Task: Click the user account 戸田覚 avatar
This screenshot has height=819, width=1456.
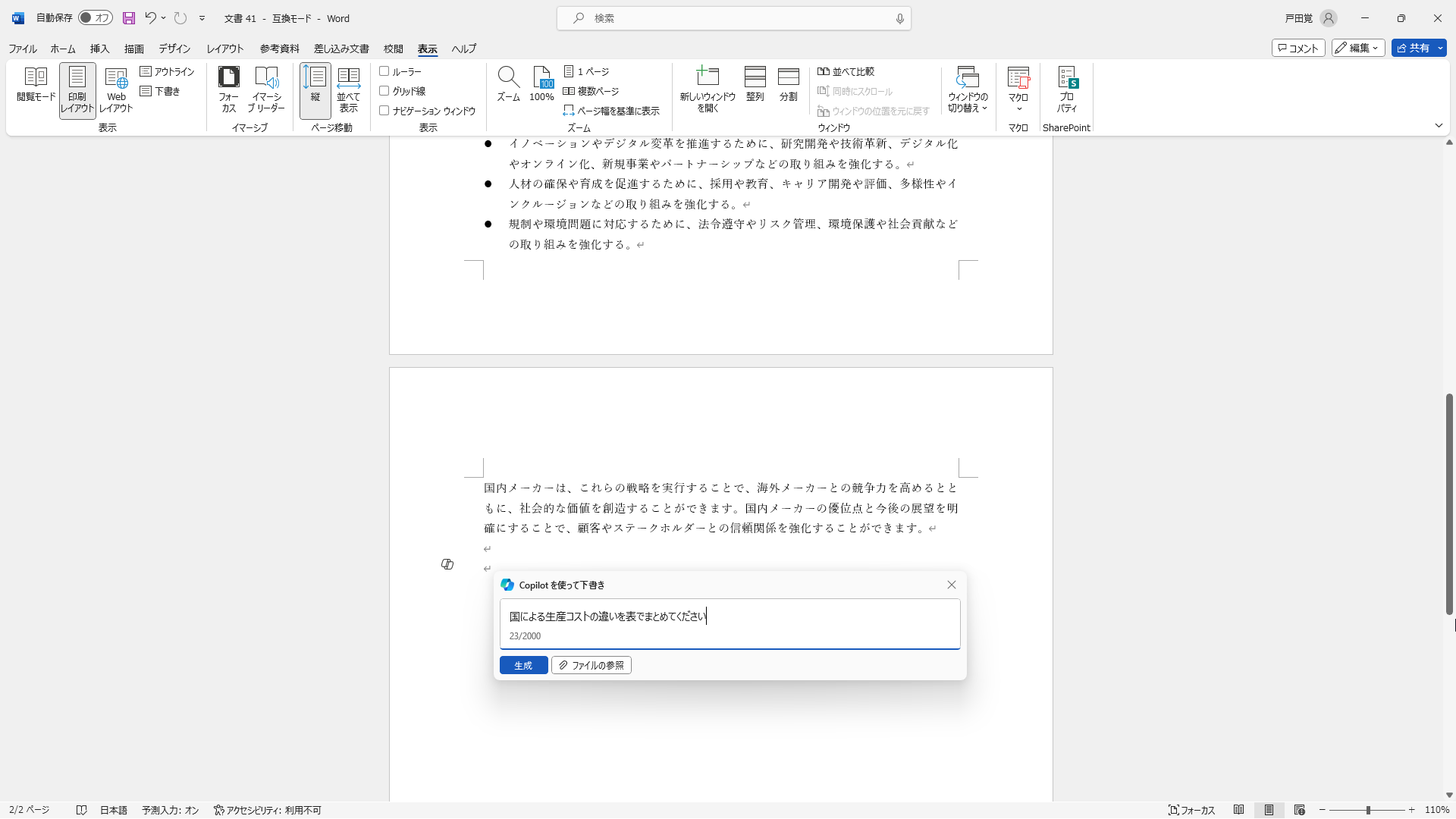Action: pyautogui.click(x=1328, y=18)
